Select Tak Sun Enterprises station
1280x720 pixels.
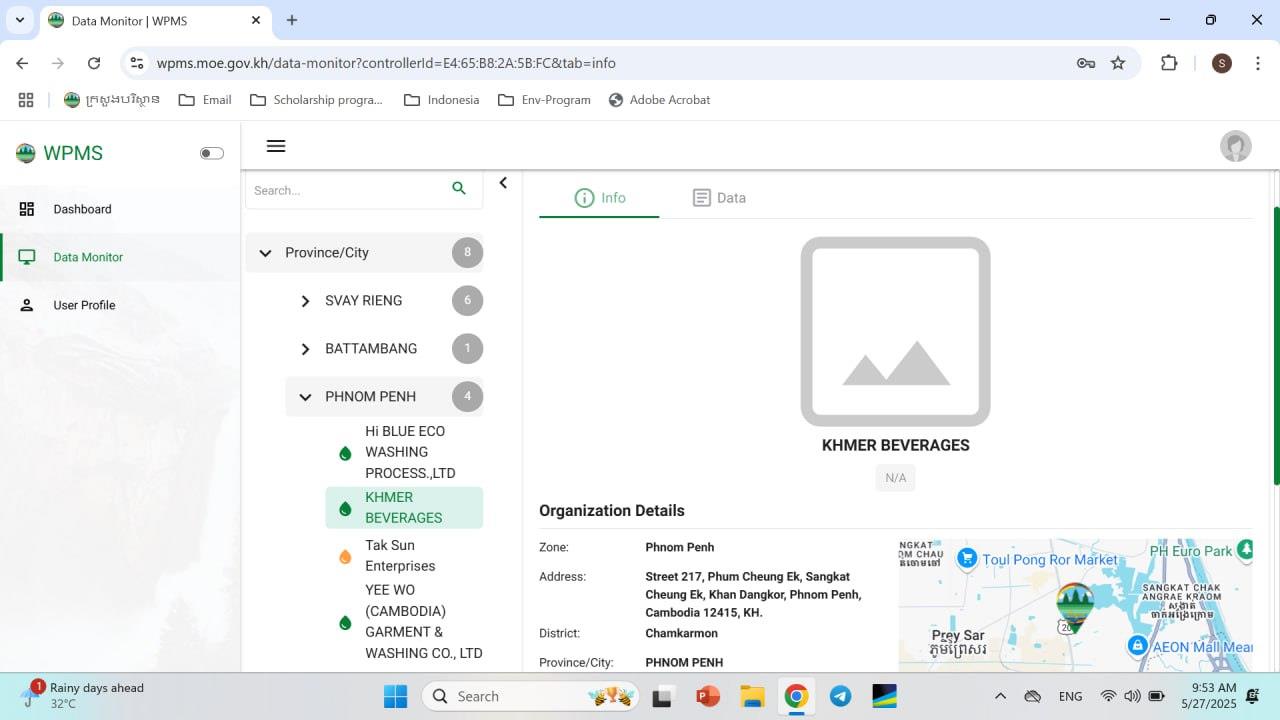click(404, 555)
